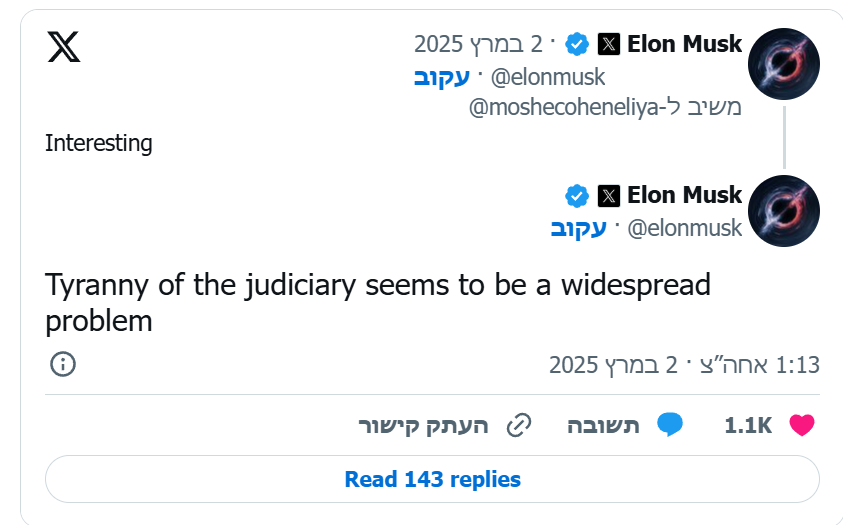The height and width of the screenshot is (525, 843).
Task: Like the tweet with the heart icon
Action: 802,425
